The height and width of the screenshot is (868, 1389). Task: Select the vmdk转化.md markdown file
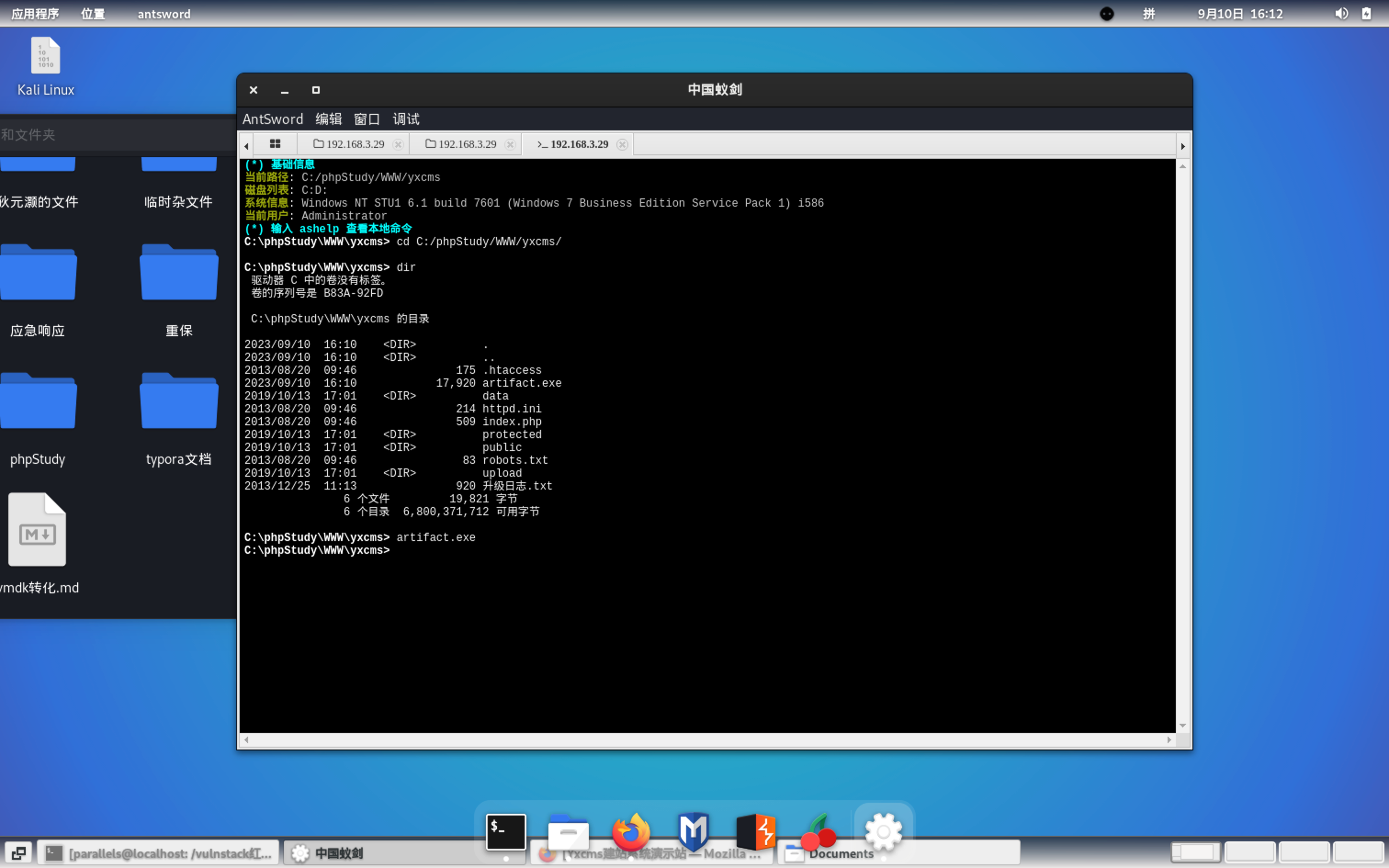(38, 544)
